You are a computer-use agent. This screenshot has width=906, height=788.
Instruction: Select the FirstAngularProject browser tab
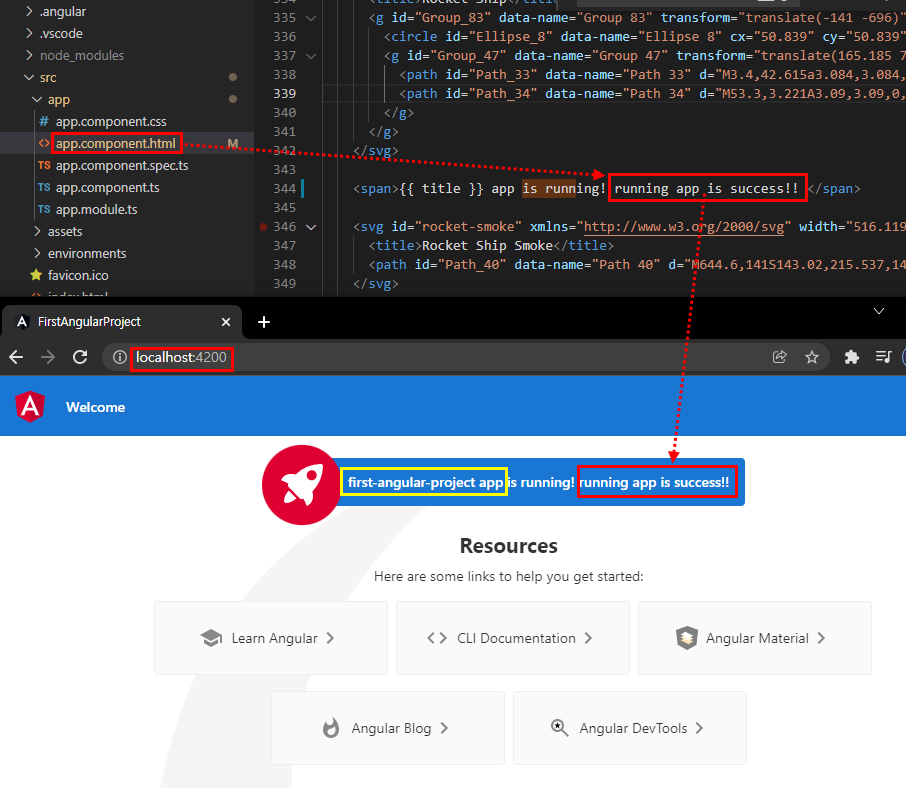tap(121, 322)
